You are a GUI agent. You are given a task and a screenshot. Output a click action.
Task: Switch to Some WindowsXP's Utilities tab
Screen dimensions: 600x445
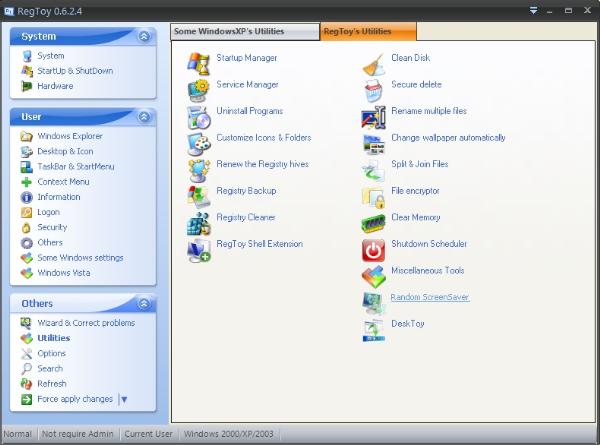click(x=245, y=31)
